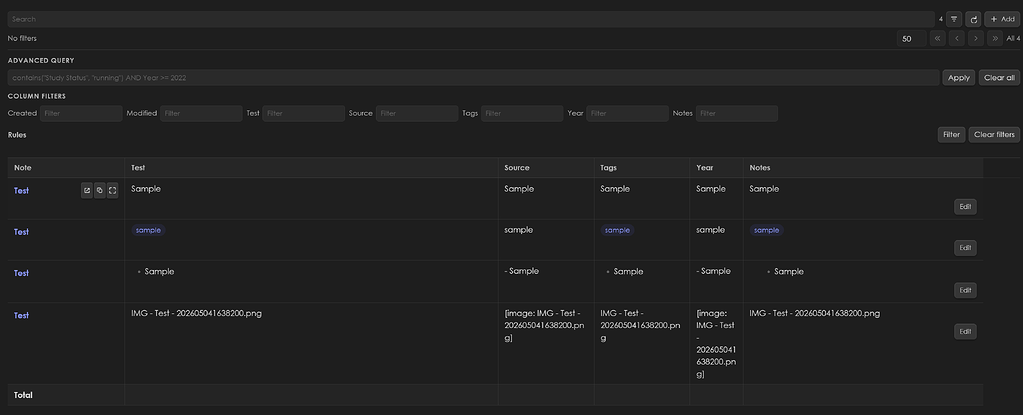The height and width of the screenshot is (415, 1023).
Task: Click the Clear all button
Action: (999, 78)
